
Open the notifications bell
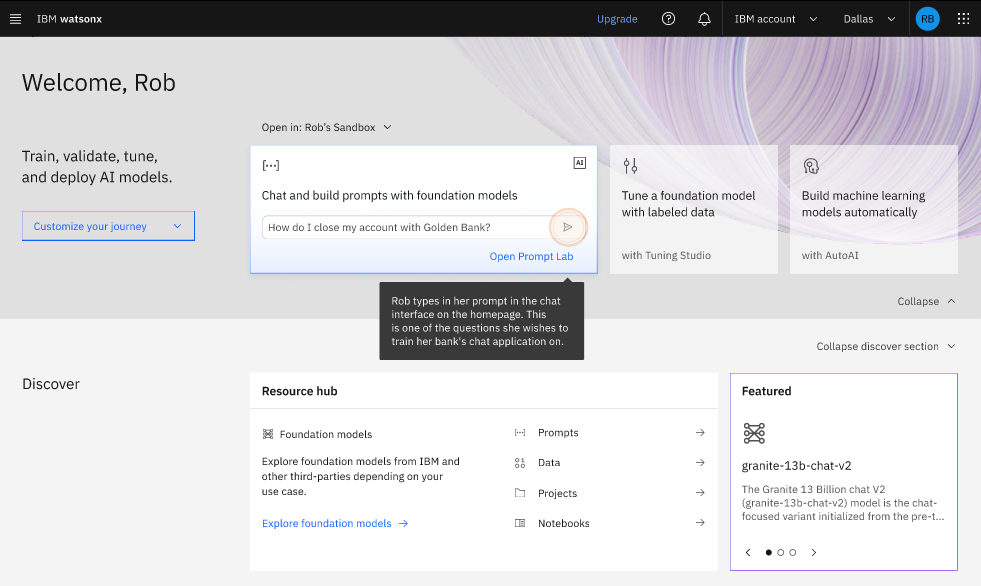(704, 19)
